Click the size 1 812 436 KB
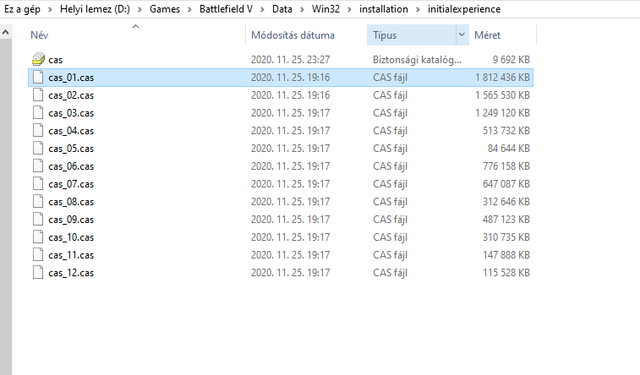 click(x=502, y=77)
